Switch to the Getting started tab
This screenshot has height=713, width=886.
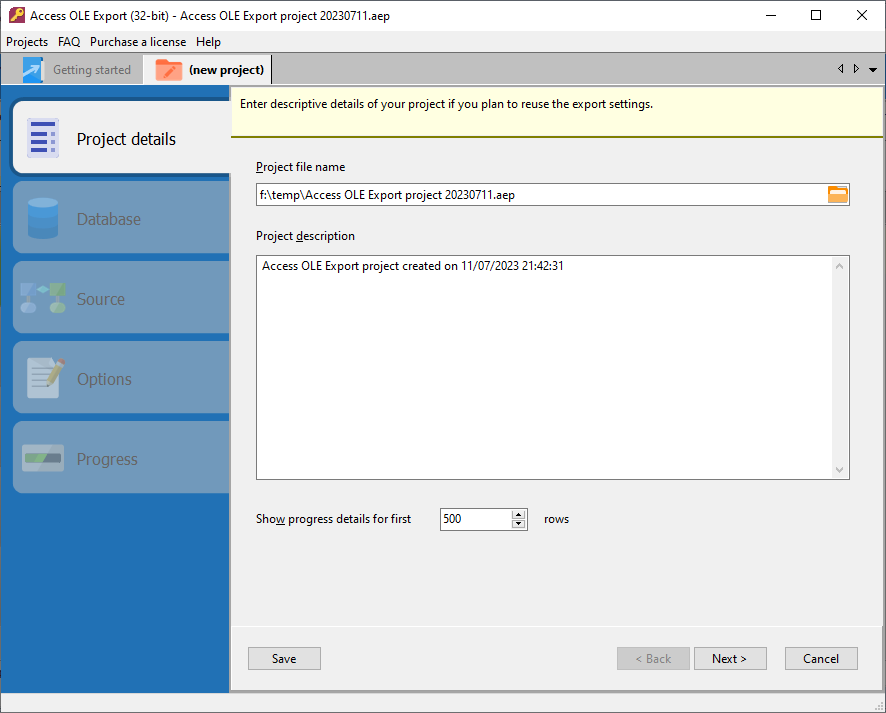(x=91, y=70)
